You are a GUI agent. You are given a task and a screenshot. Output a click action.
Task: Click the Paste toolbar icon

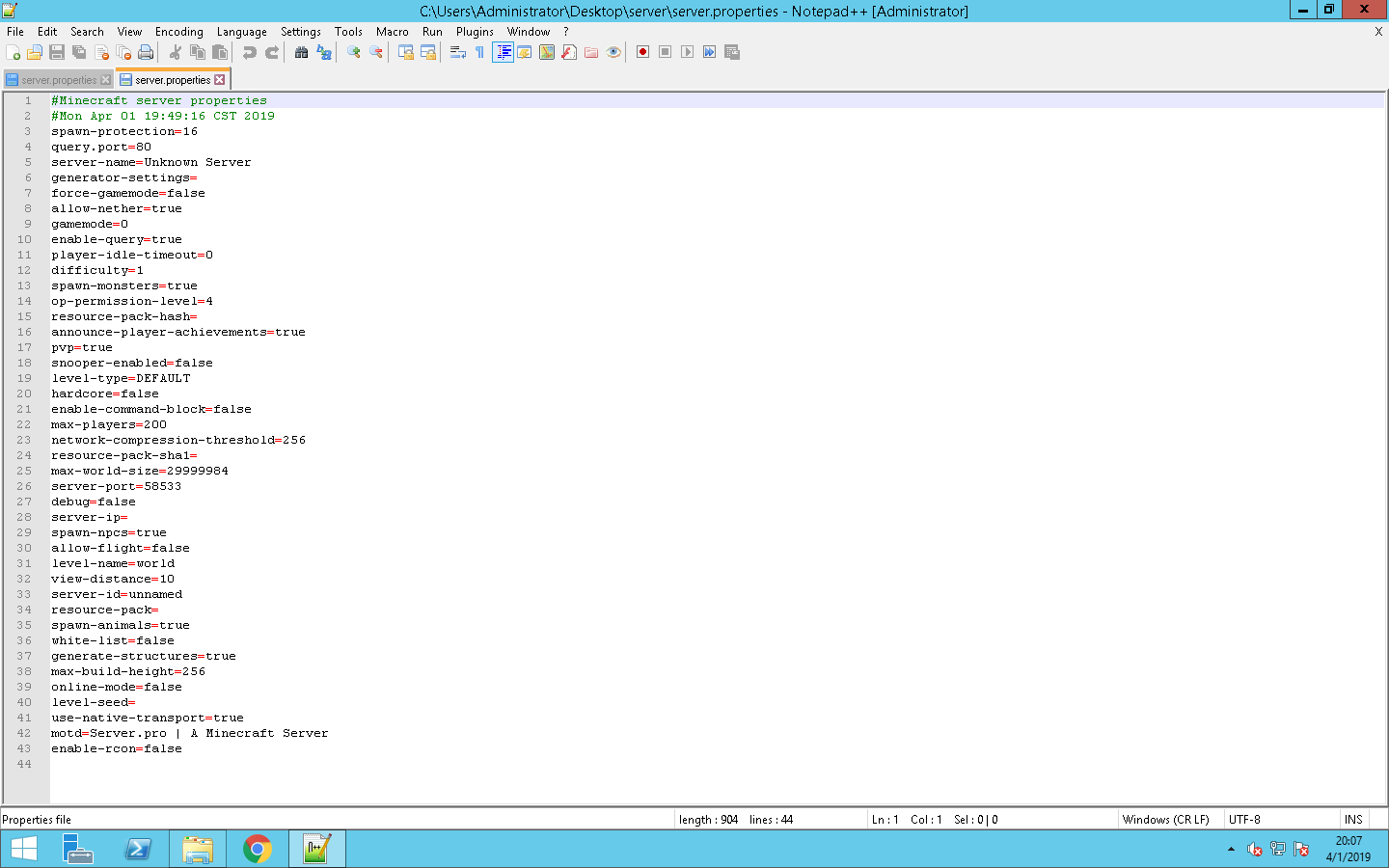tap(220, 52)
